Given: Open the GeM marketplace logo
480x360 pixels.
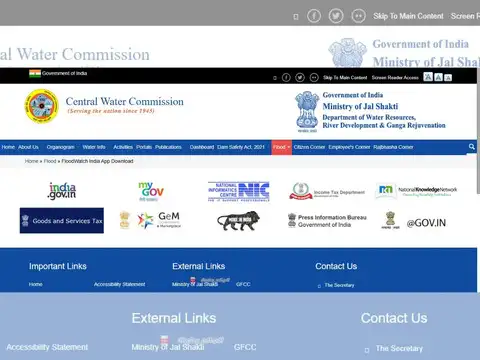Looking at the screenshot, I should point(151,220).
